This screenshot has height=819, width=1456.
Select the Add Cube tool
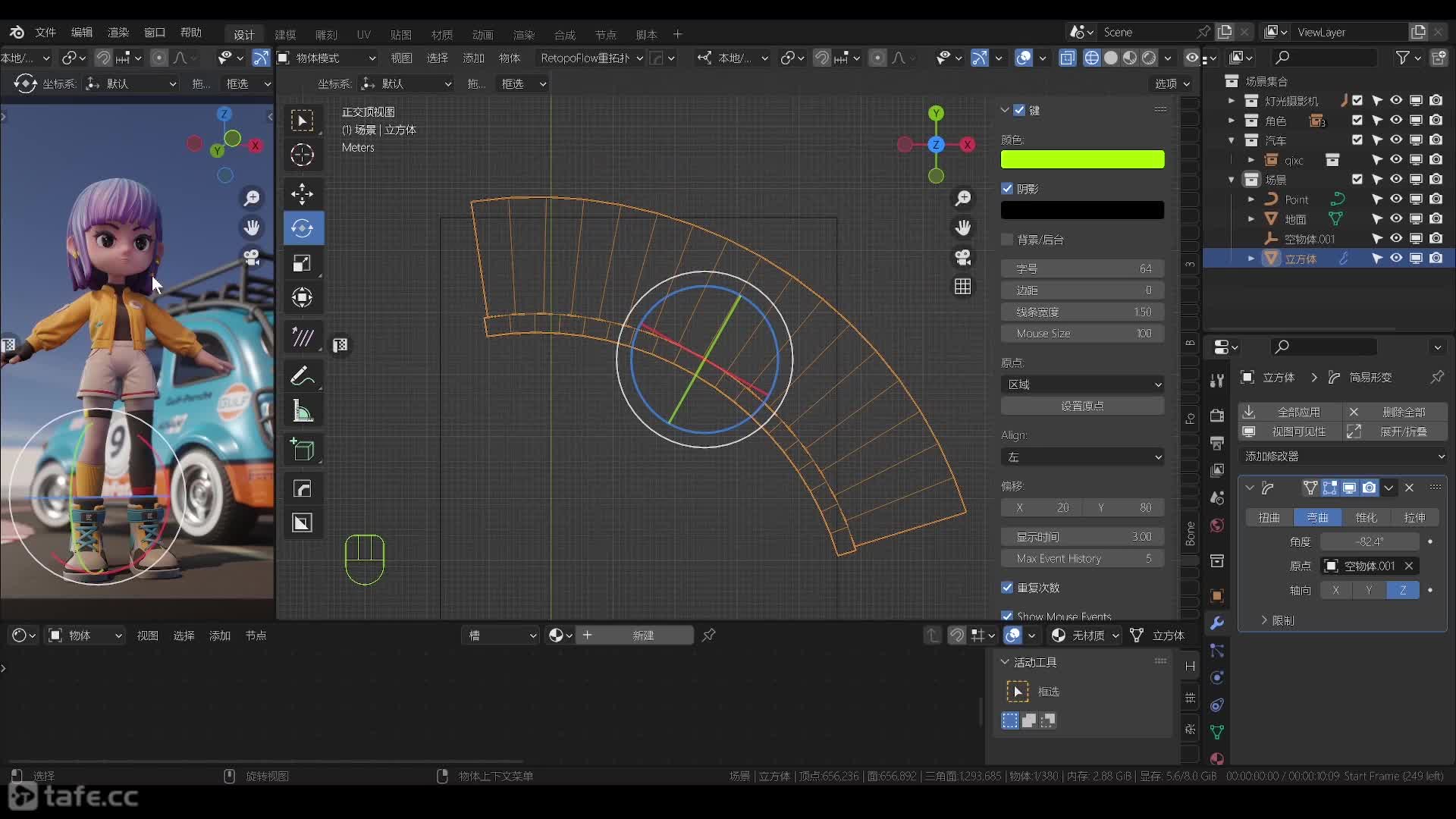(x=303, y=450)
